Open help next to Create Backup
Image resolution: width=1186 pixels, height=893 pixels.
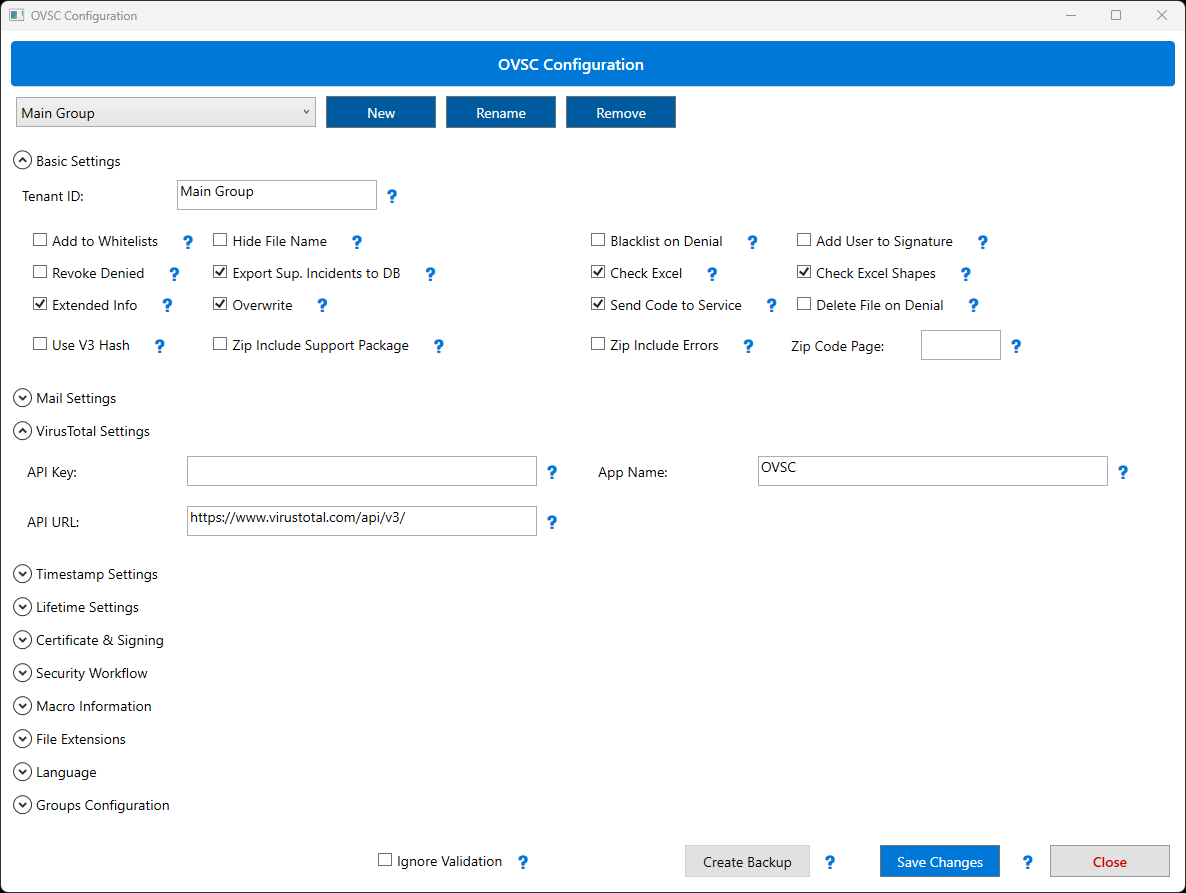click(830, 862)
